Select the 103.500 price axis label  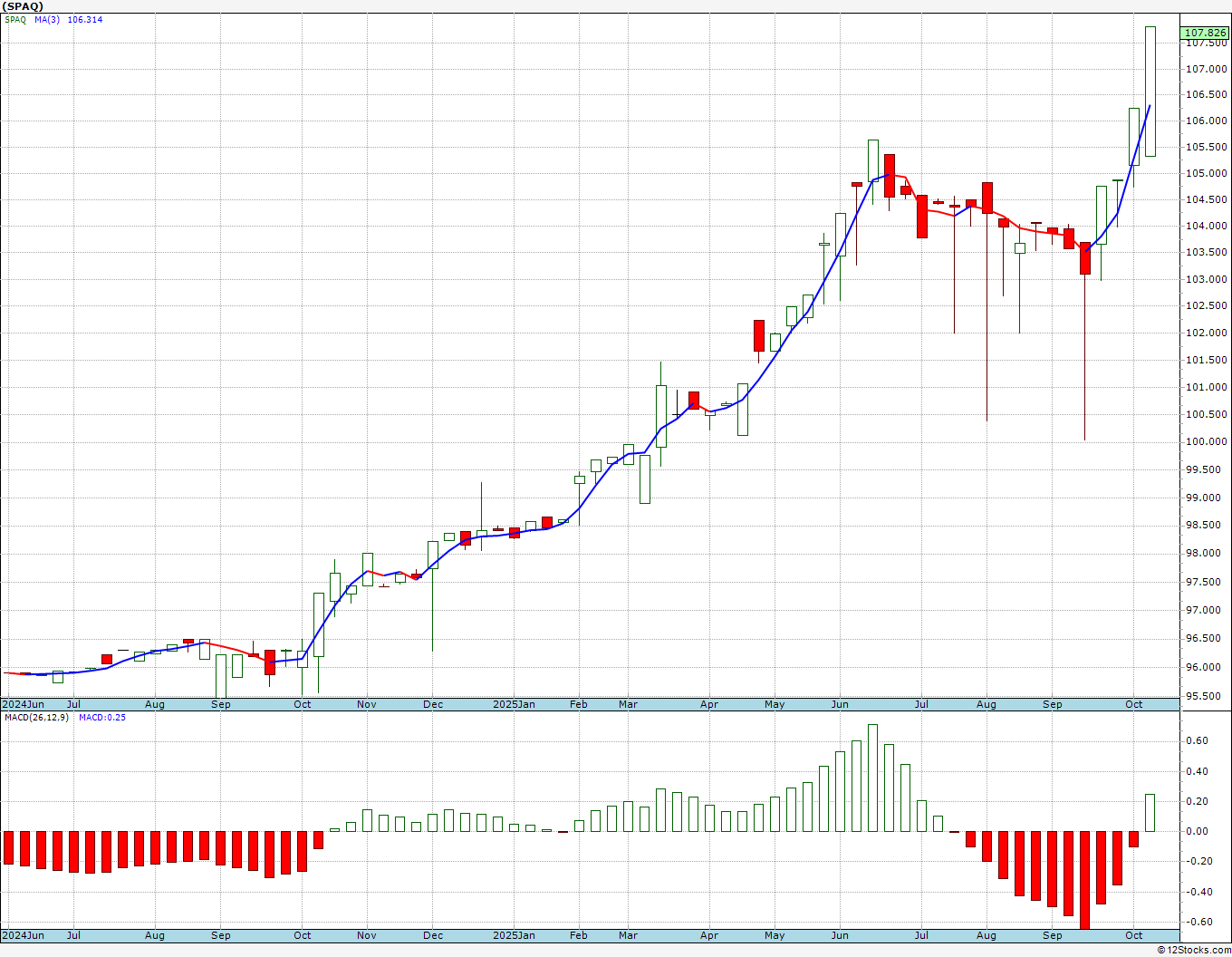[x=1207, y=253]
